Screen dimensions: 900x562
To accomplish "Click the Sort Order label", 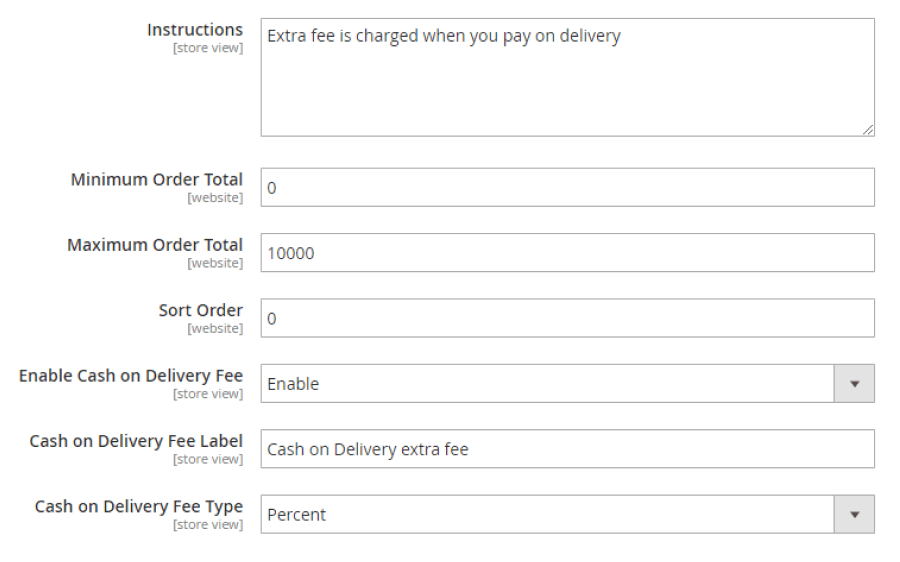I will 200,310.
